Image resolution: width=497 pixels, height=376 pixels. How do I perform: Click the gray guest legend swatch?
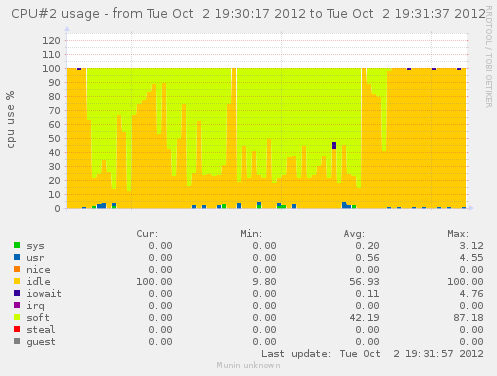click(x=17, y=341)
